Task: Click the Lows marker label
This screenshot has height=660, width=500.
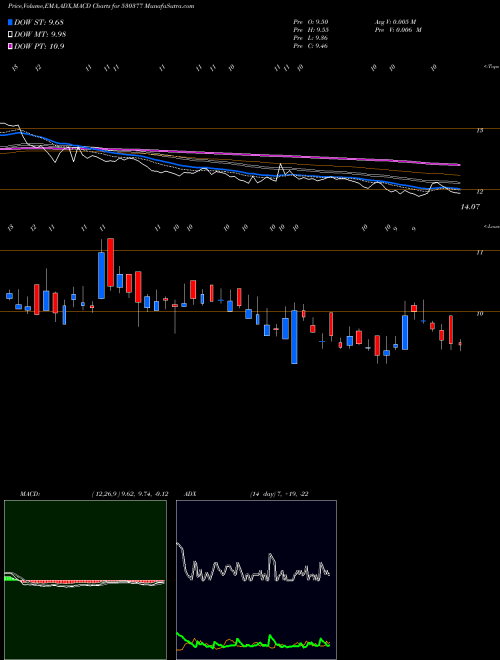Action: [x=491, y=227]
